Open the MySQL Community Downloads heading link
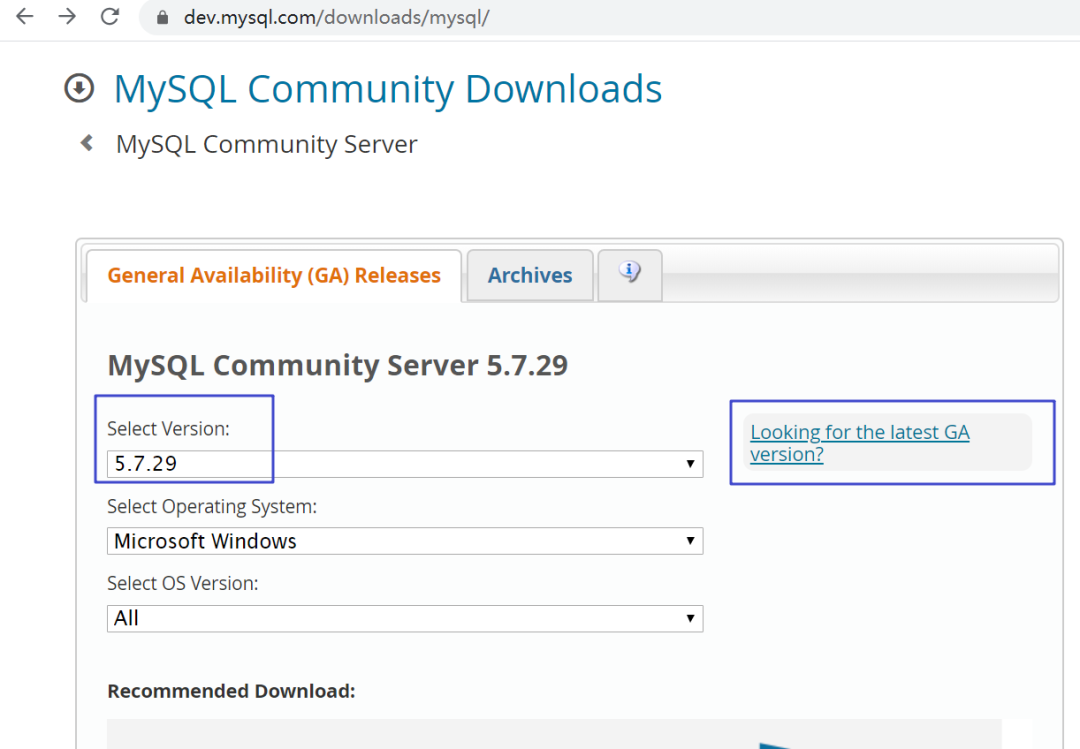Screen dimensions: 1080x749 pos(387,89)
